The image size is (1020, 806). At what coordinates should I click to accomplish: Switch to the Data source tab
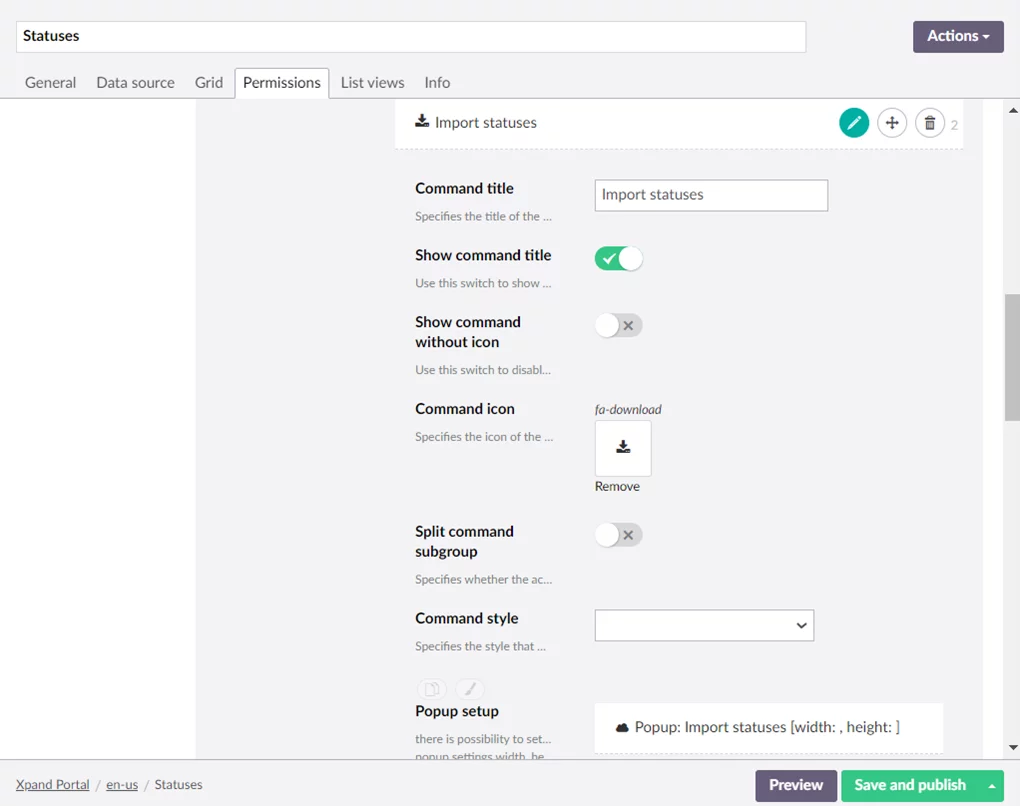pyautogui.click(x=135, y=83)
